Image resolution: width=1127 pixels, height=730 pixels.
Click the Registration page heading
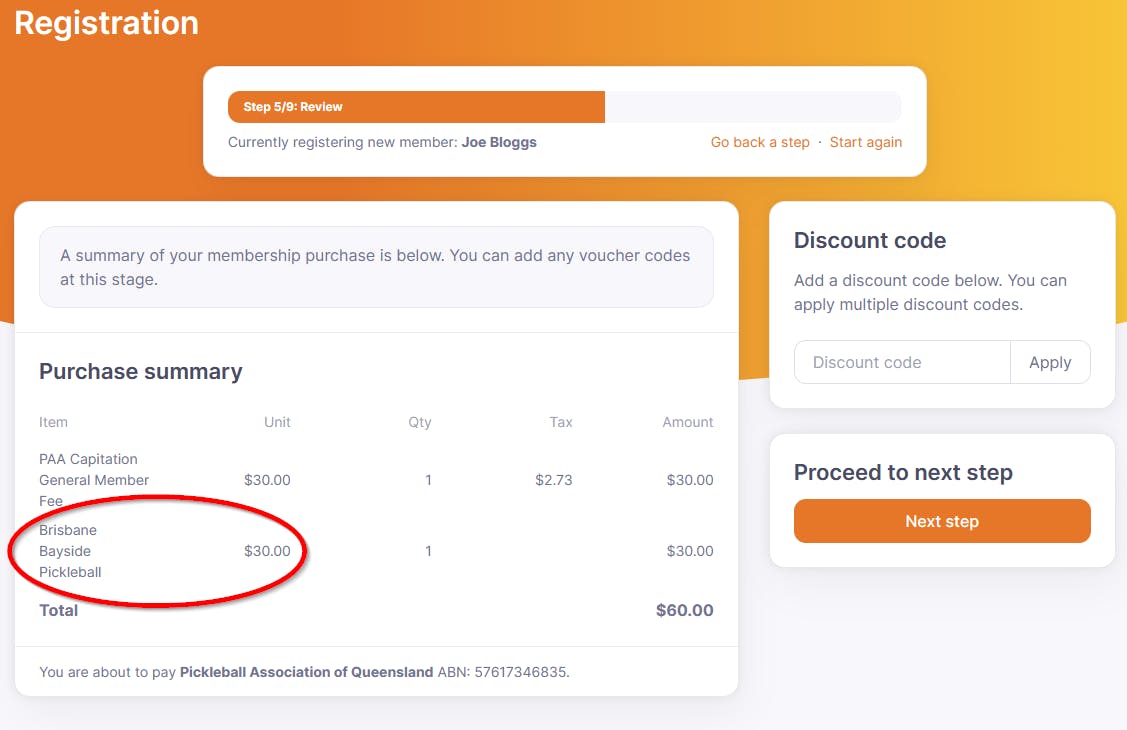(106, 23)
